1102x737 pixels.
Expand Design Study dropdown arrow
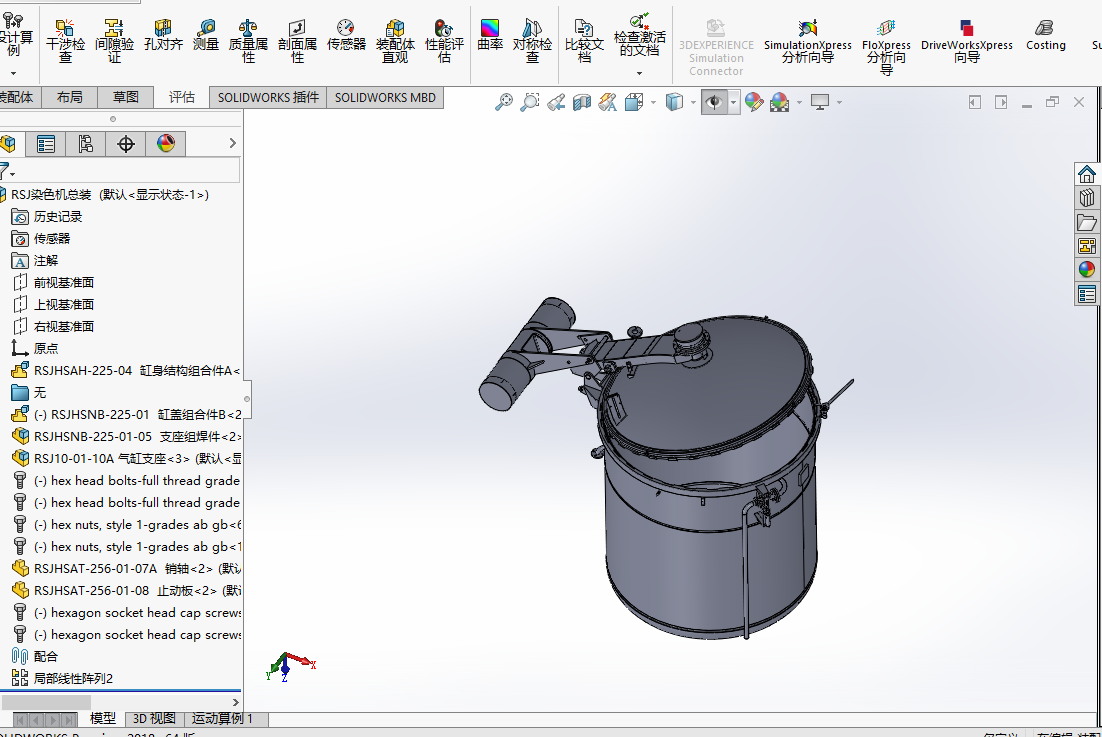point(13,73)
